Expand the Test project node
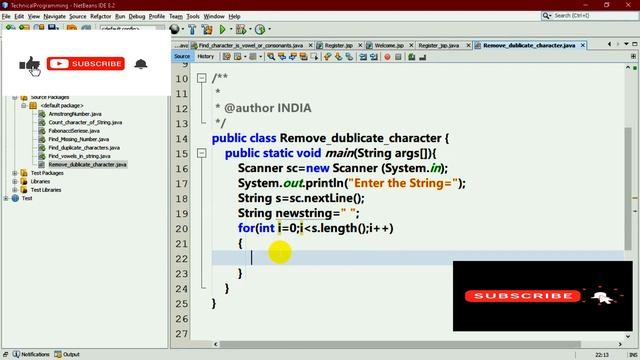 6,198
